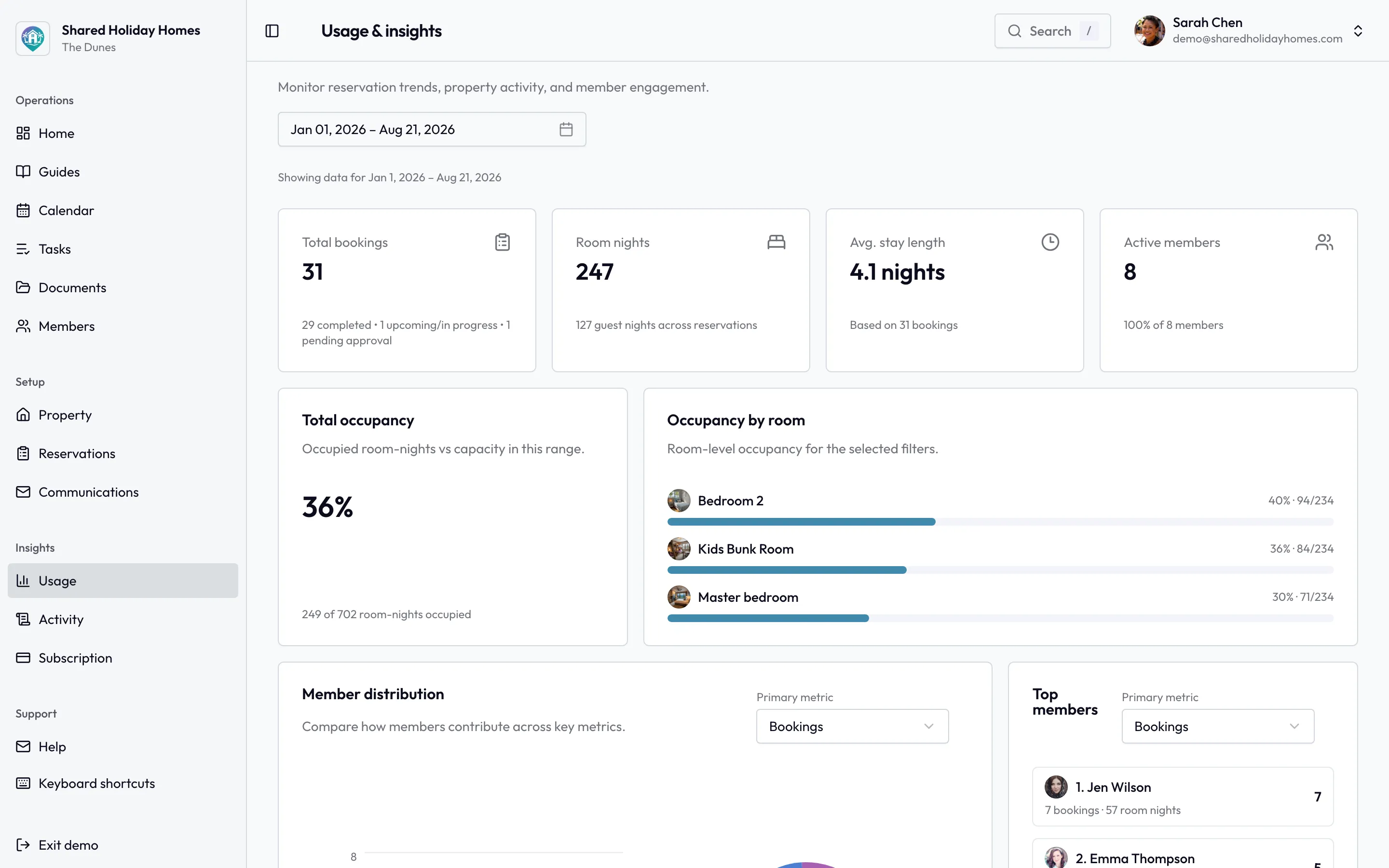Viewport: 1389px width, 868px height.
Task: Click the Home dashboard icon
Action: [23, 133]
